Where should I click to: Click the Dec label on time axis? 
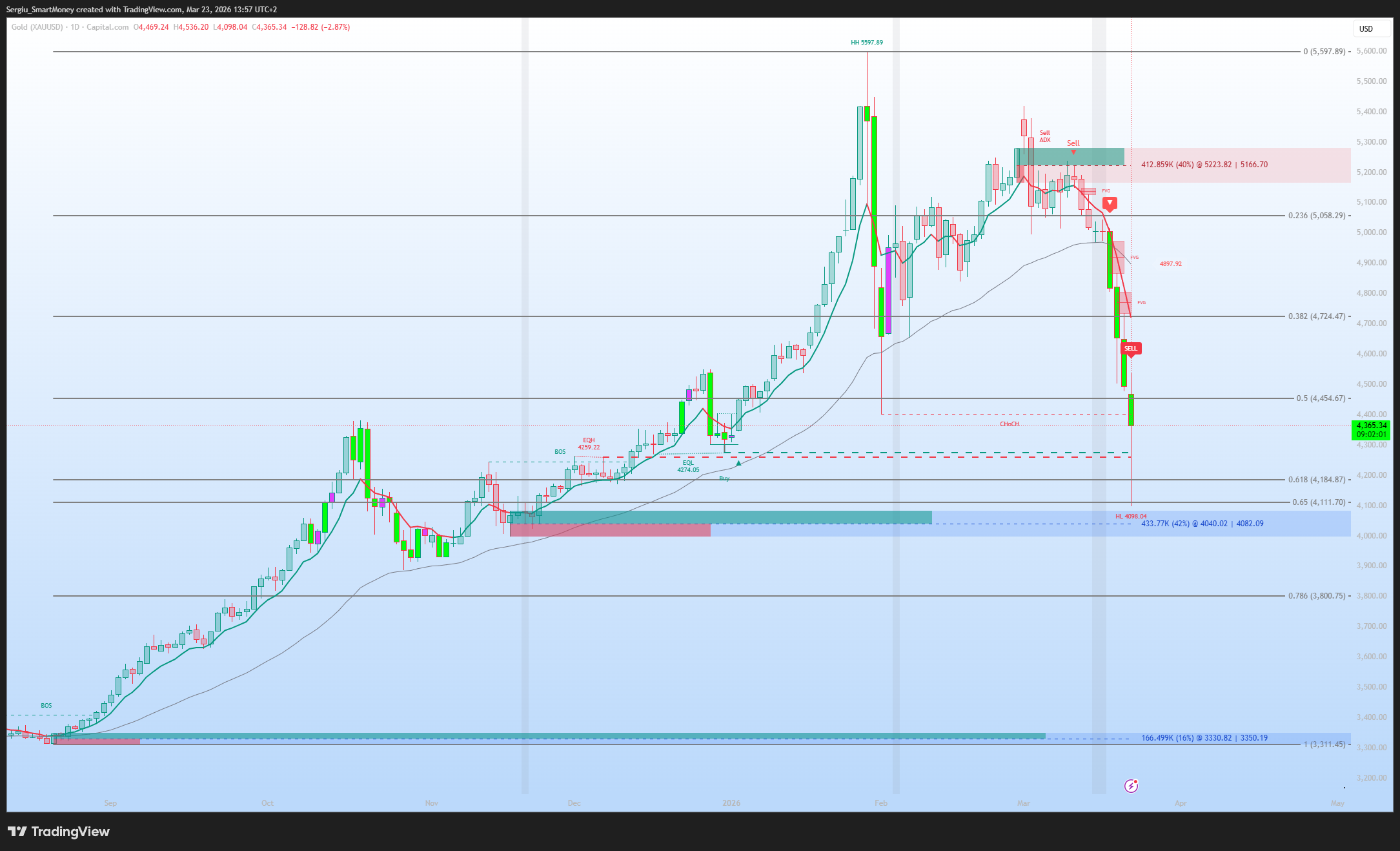pos(574,803)
